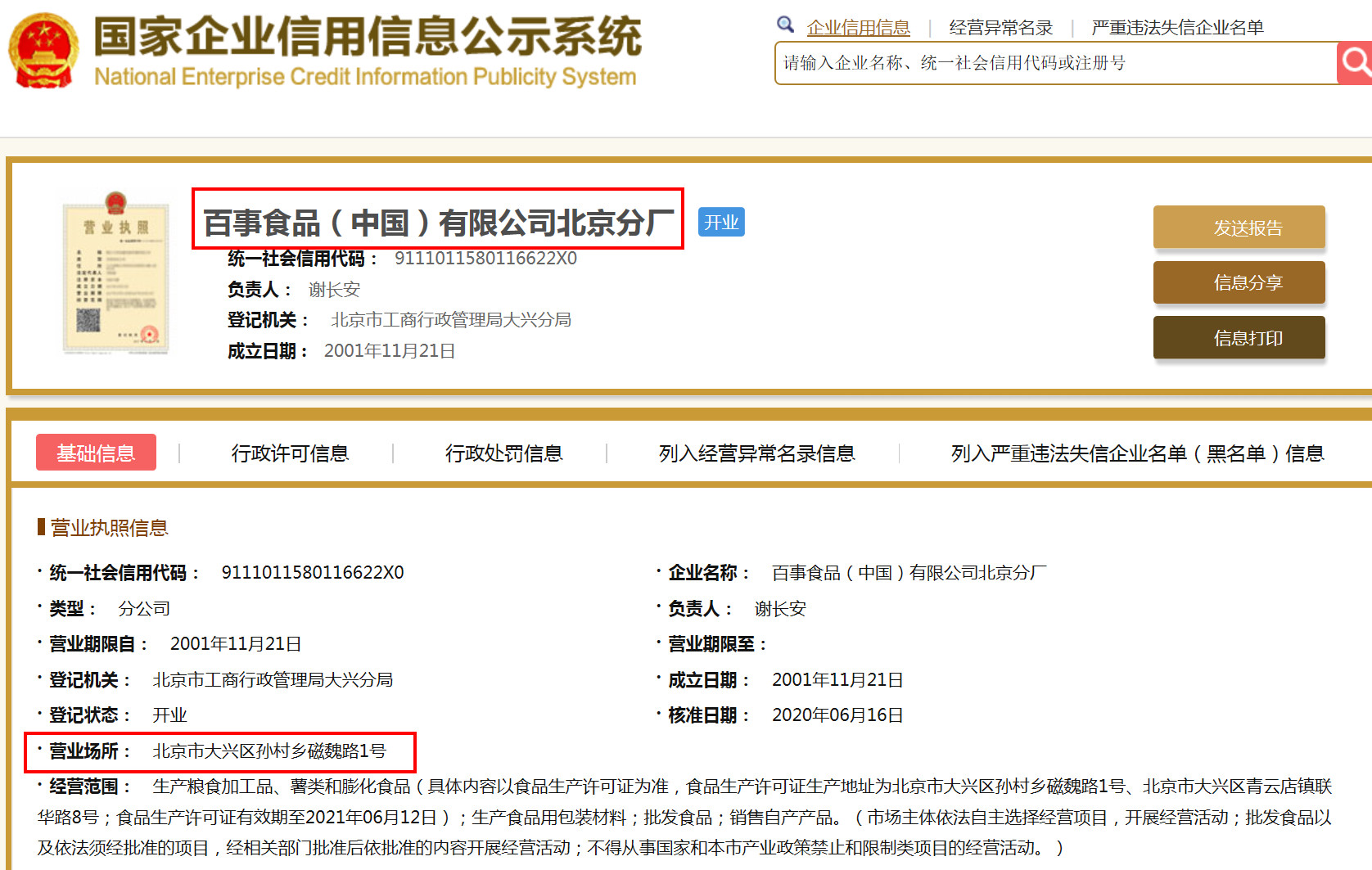
Task: Click the 开业 status badge
Action: 721,222
